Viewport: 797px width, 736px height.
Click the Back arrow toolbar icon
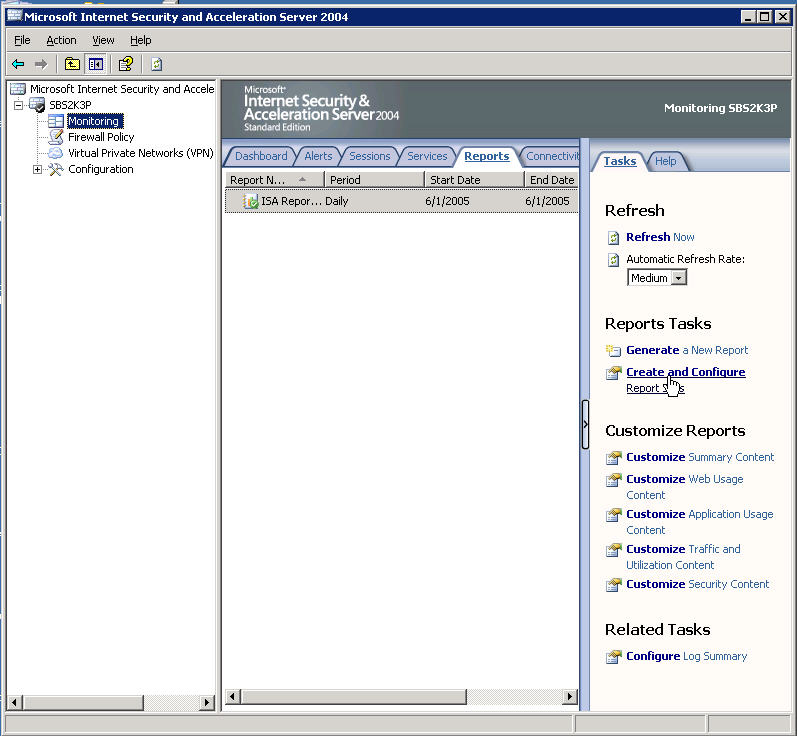pos(18,64)
